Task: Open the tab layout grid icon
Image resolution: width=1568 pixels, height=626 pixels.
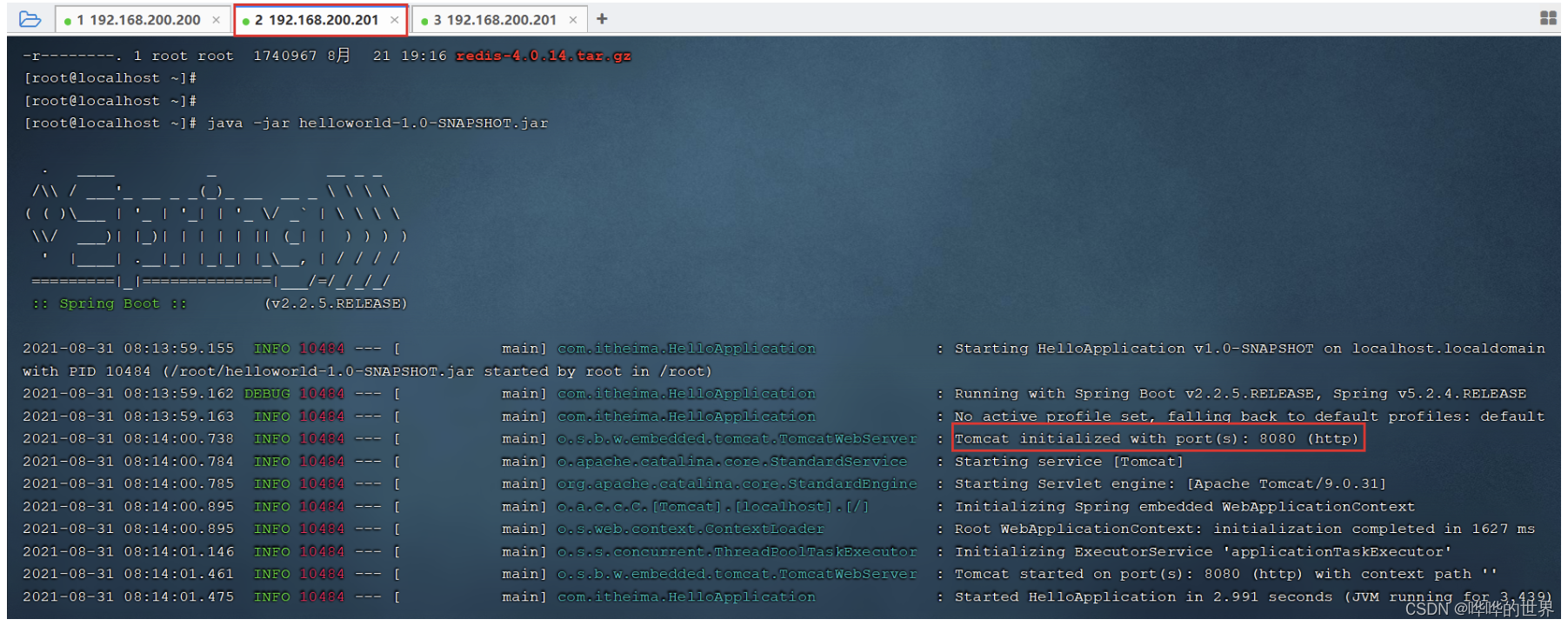Action: (x=1548, y=18)
